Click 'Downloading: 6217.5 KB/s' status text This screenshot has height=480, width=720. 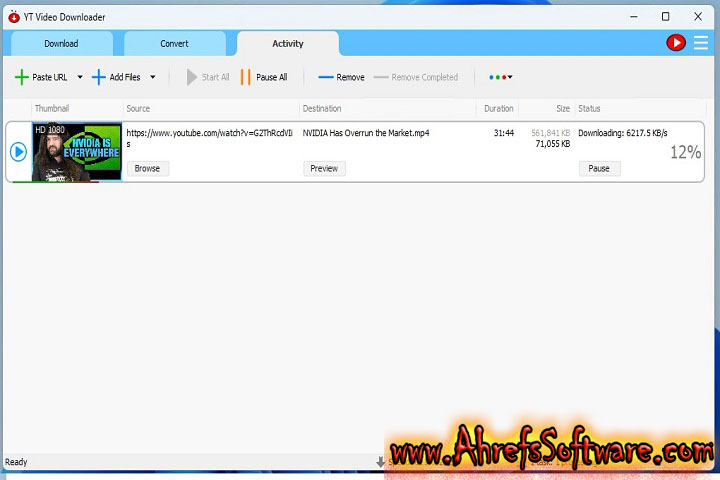pyautogui.click(x=623, y=133)
